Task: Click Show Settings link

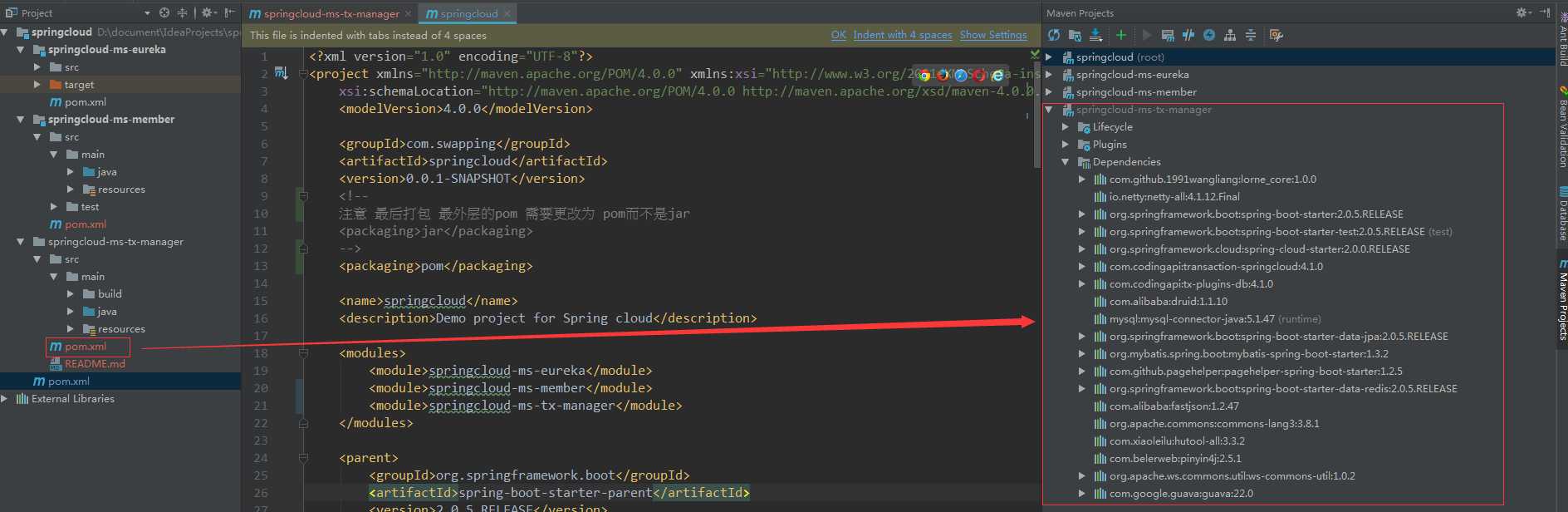Action: (993, 35)
